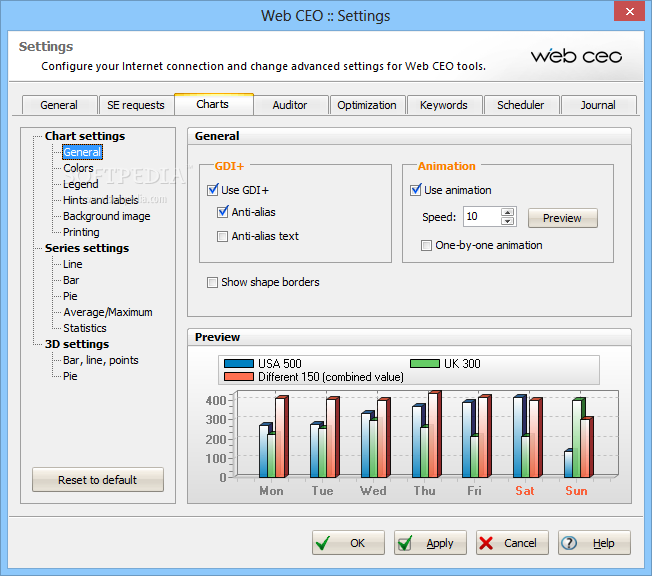Switch to the General tab
The width and height of the screenshot is (652, 576).
click(59, 105)
